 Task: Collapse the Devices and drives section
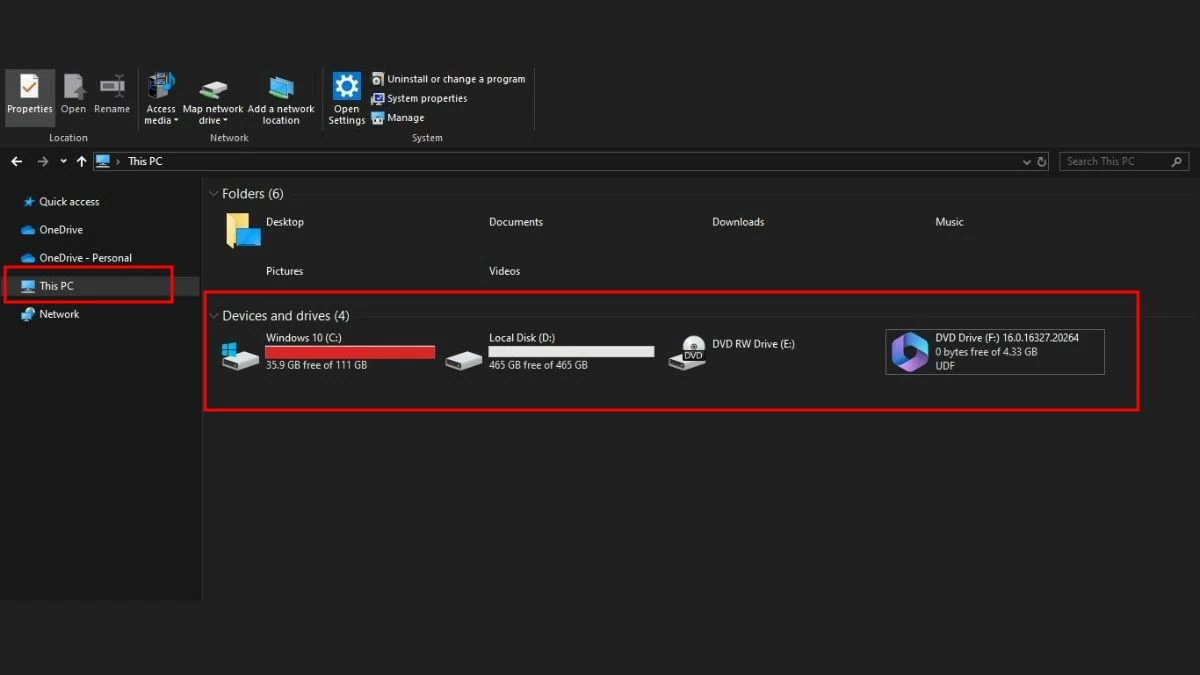[214, 315]
